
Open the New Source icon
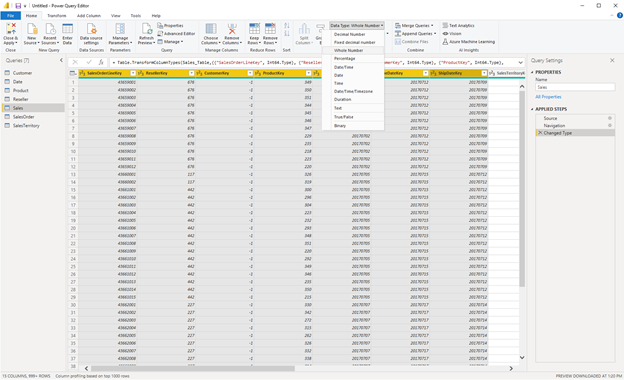click(x=31, y=29)
